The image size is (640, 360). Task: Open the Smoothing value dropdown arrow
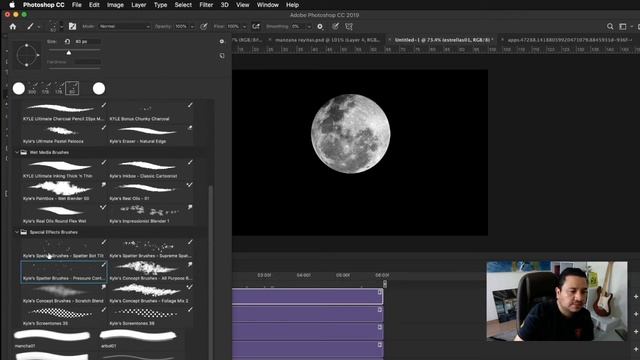click(309, 27)
